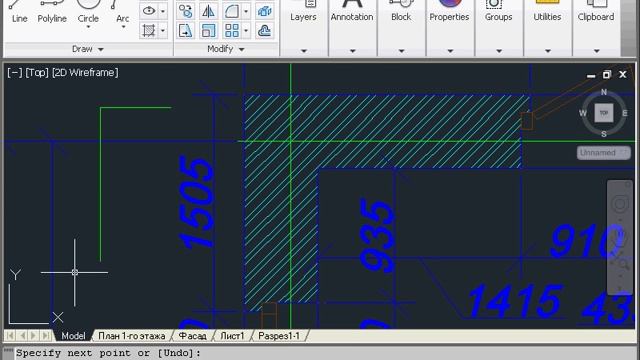
Task: Click the Steering Wheel in navigation bar
Action: click(x=620, y=204)
